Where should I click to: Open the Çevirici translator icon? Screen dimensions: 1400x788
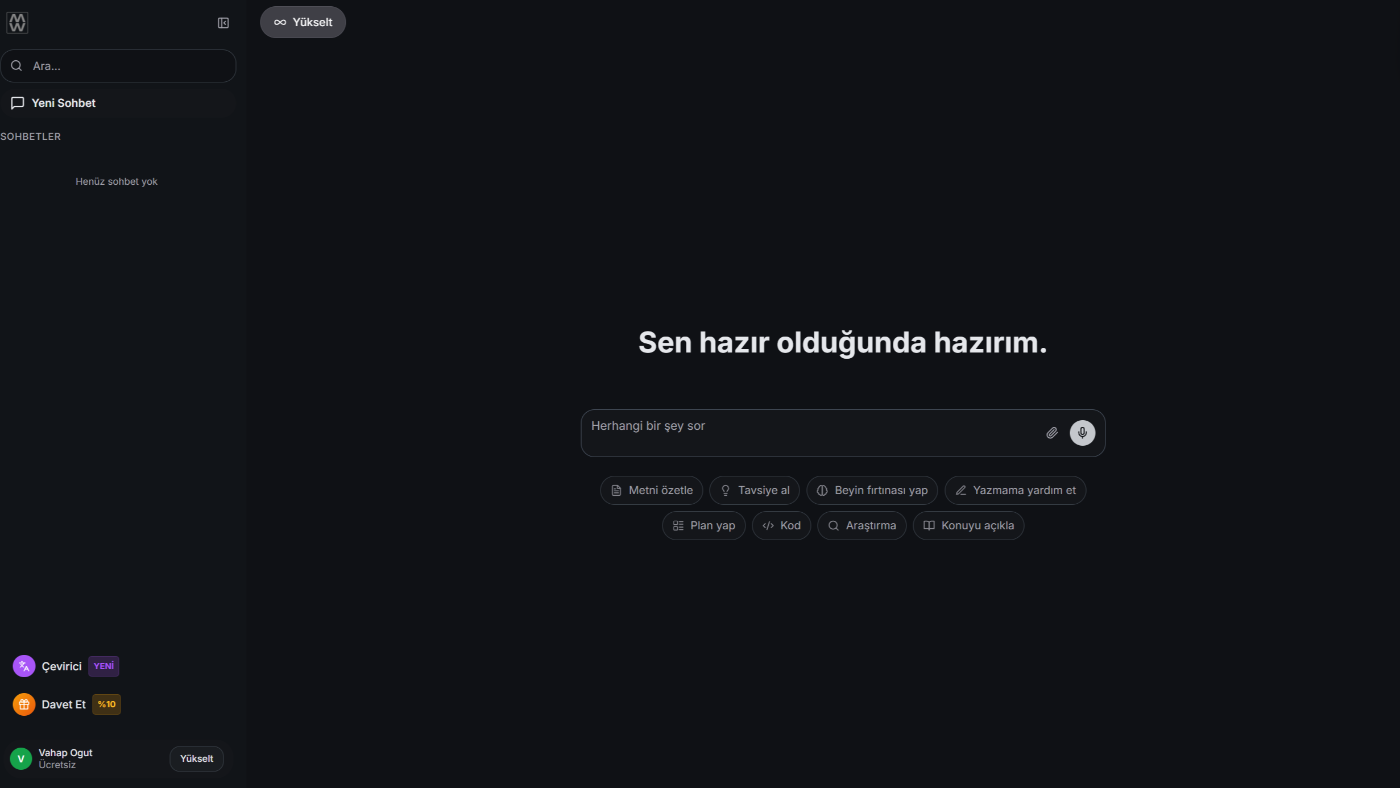click(24, 666)
